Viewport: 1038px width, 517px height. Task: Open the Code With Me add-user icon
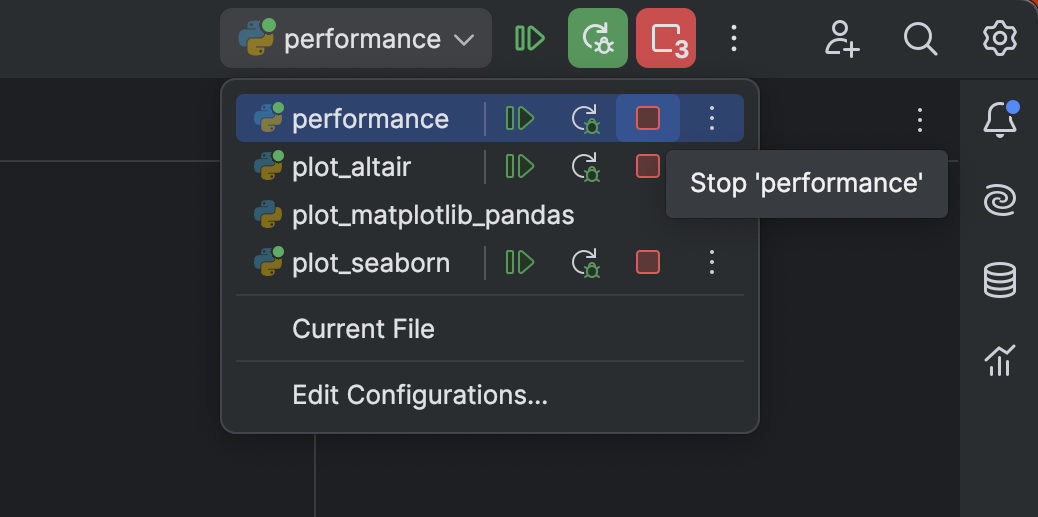click(842, 39)
